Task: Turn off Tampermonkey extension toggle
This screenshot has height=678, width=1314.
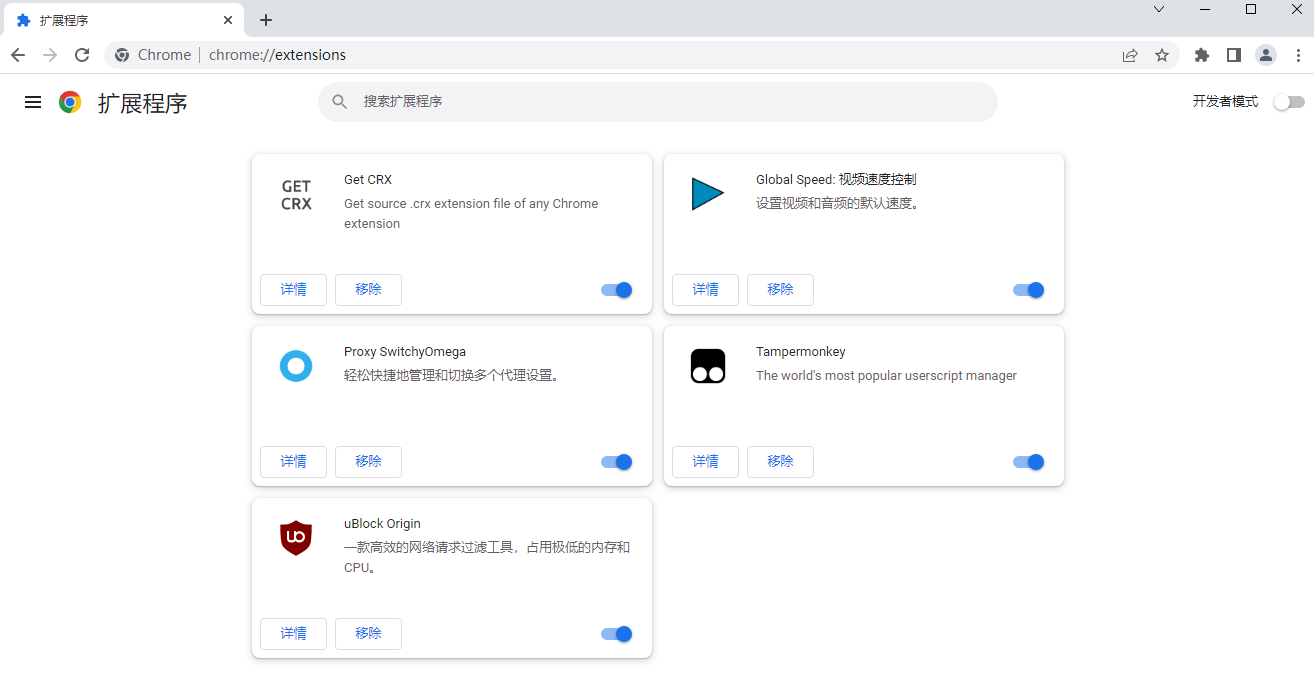Action: click(1029, 462)
